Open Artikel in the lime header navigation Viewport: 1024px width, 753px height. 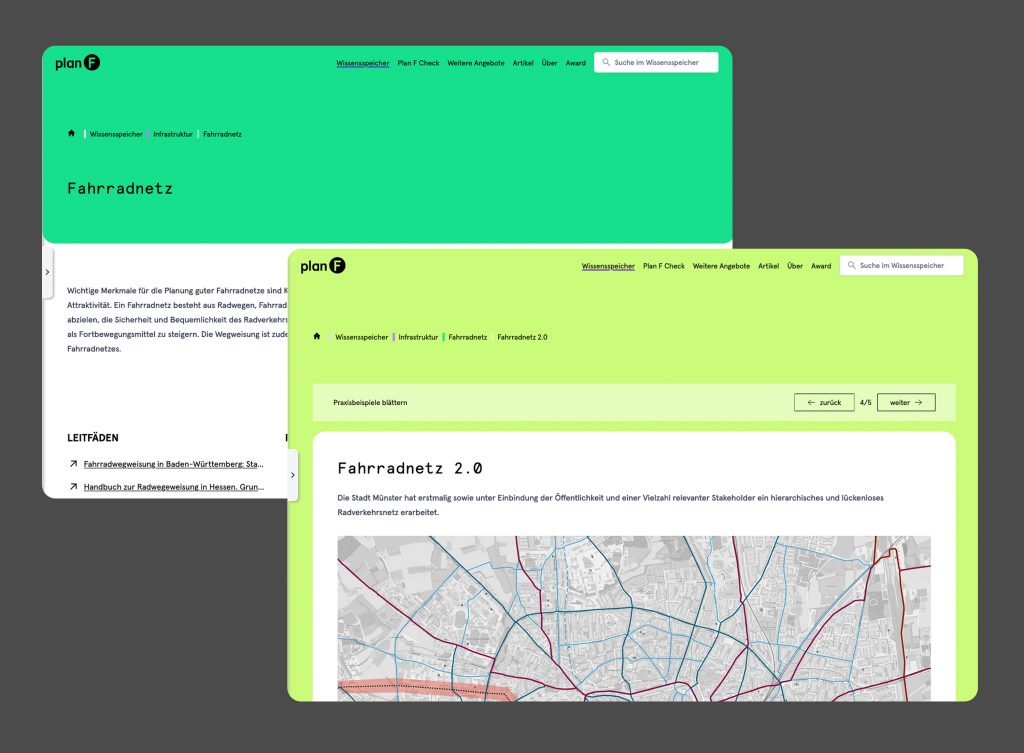coord(768,266)
